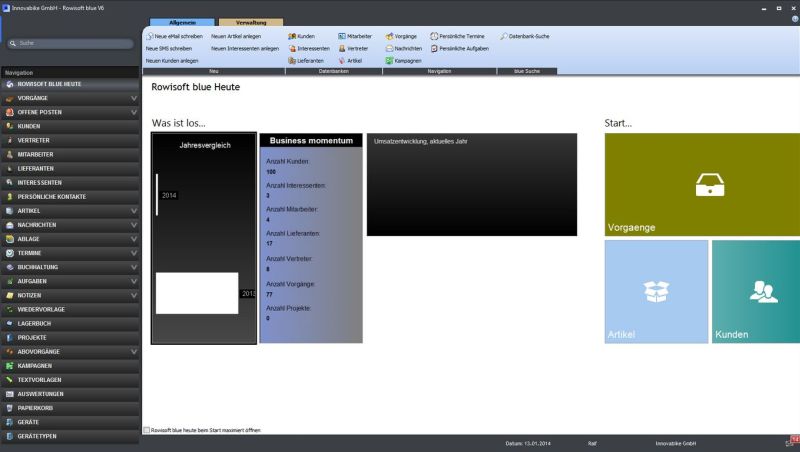Open the Vorgaenge start tile
This screenshot has height=452, width=800.
702,185
